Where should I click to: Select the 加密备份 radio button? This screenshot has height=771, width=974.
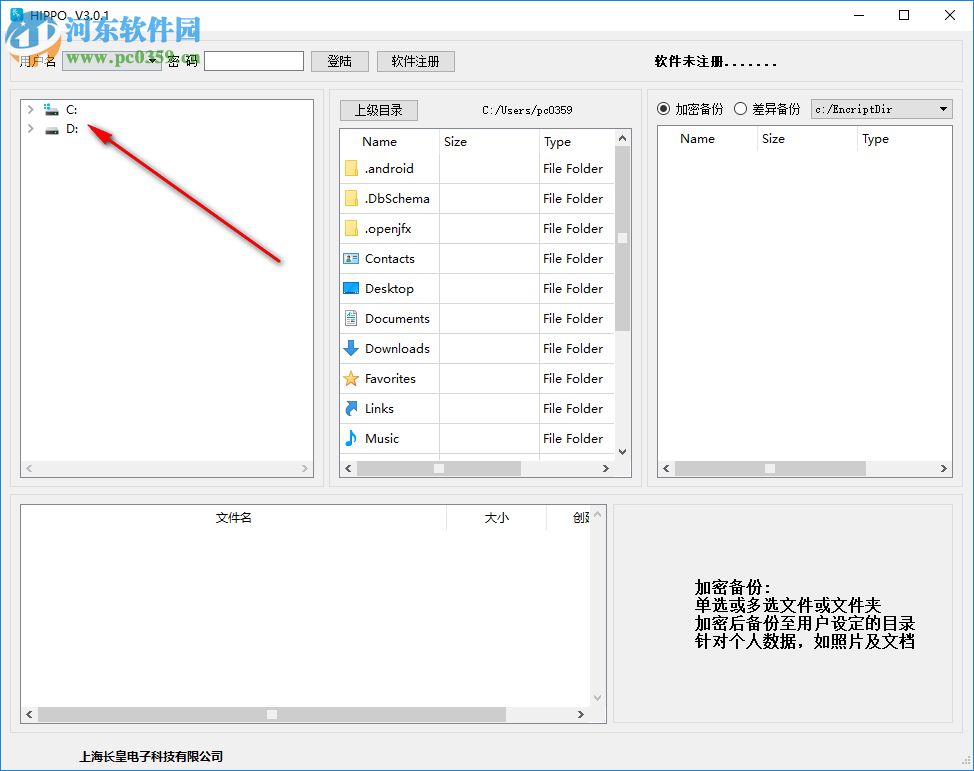(x=663, y=109)
